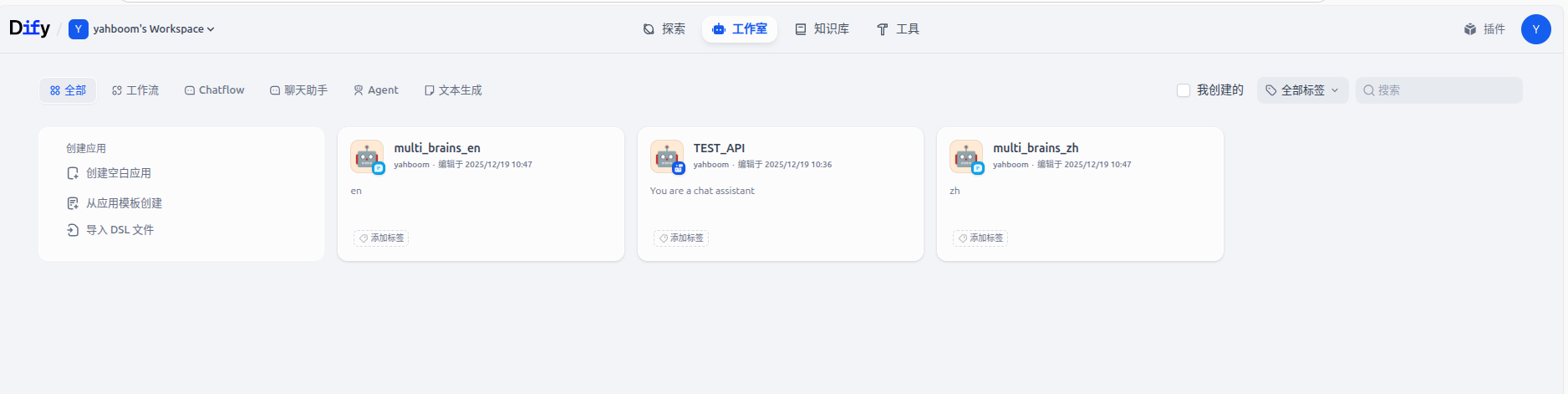Viewport: 1568px width, 394px height.
Task: Click the user account Y avatar
Action: (1536, 29)
